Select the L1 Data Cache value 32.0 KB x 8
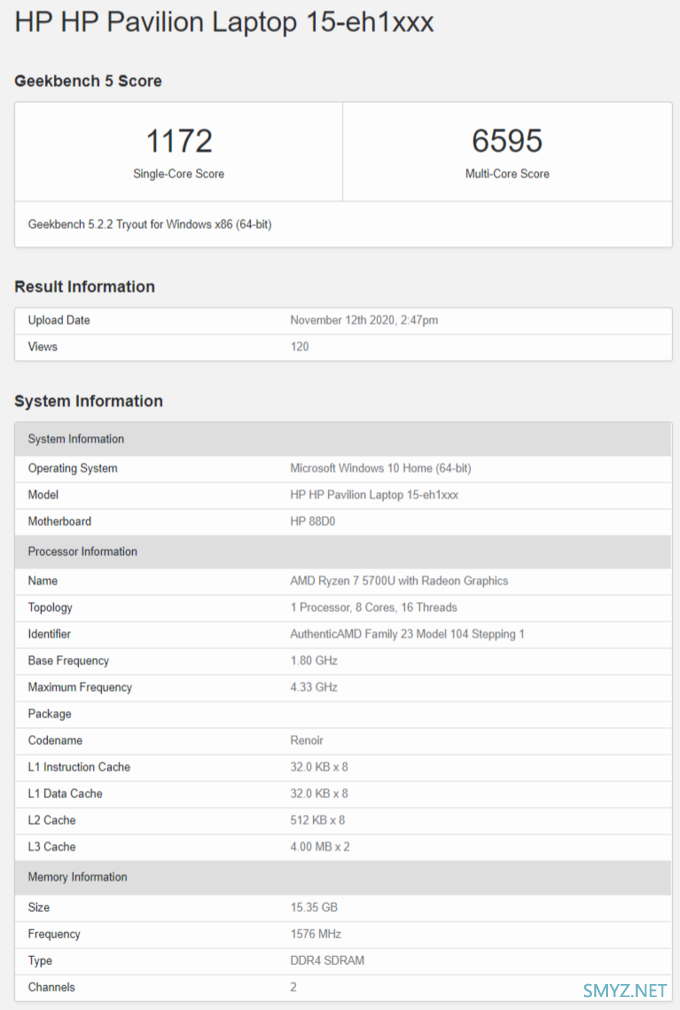This screenshot has height=1010, width=680. [319, 794]
